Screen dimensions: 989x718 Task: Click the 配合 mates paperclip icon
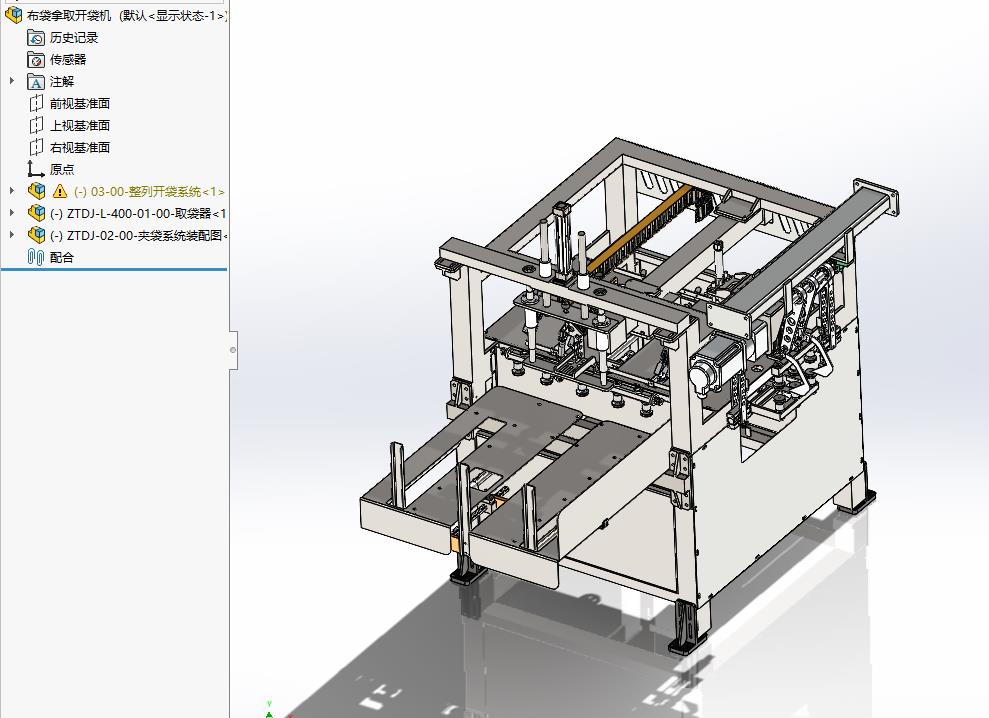tap(36, 257)
